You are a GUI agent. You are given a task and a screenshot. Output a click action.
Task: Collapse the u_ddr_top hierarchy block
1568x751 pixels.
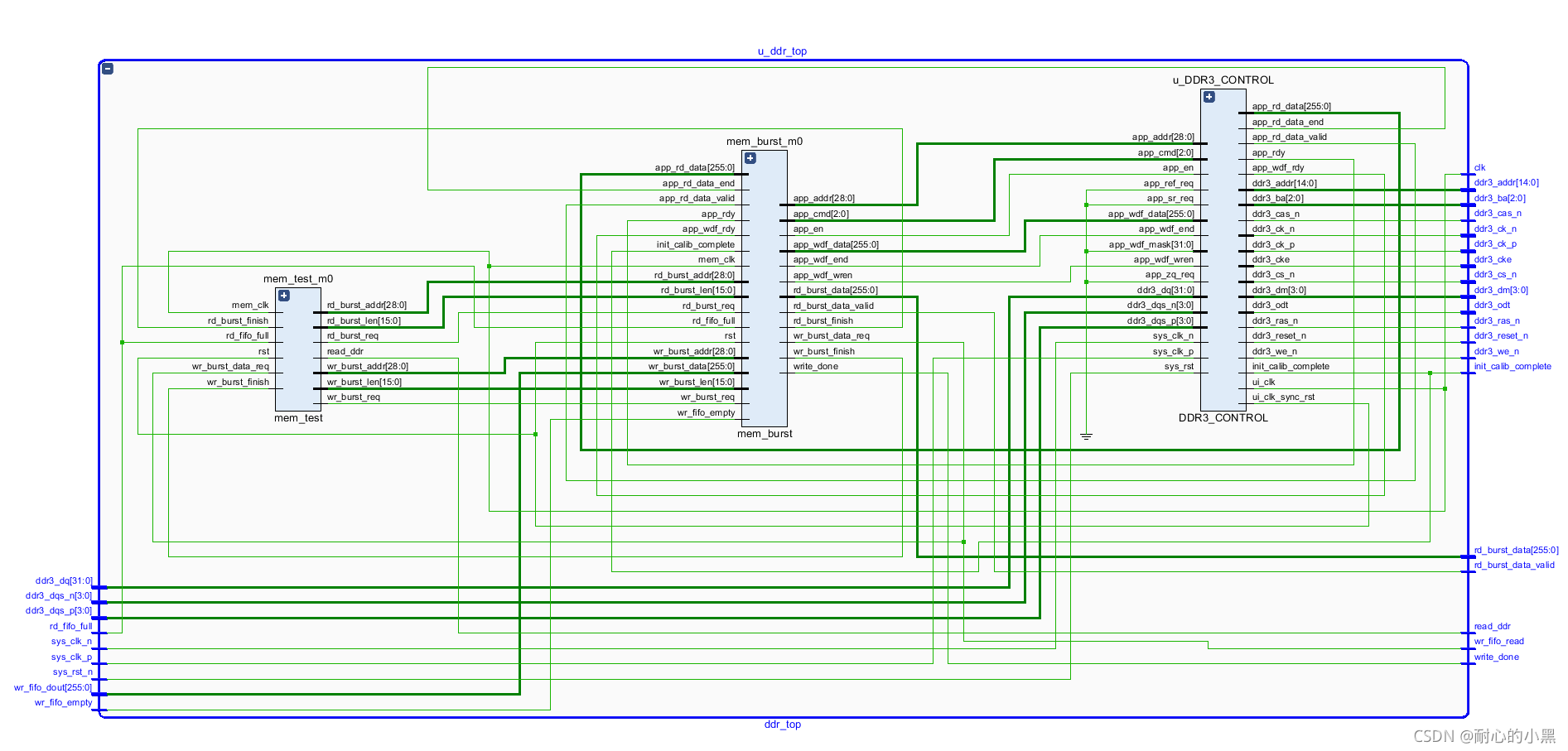(x=108, y=69)
